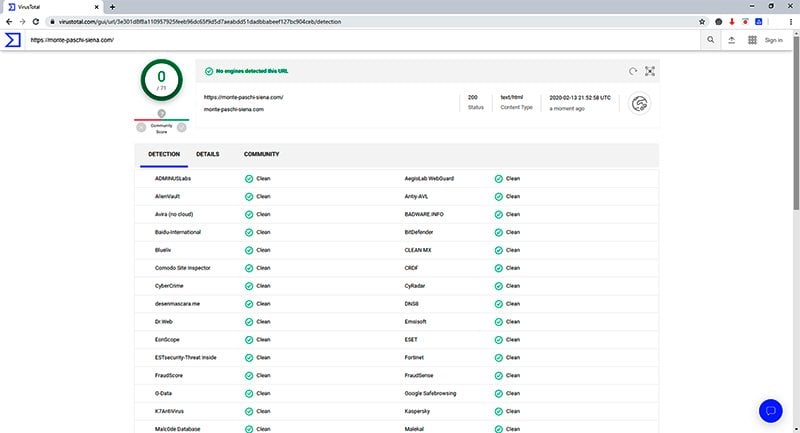Viewport: 800px width, 433px height.
Task: Click the clean check icon for Google Safebrowsing
Action: pos(498,393)
